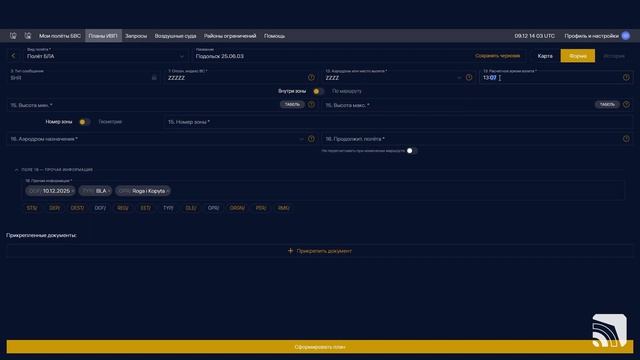Click the plus icon for attaching document
This screenshot has height=360, width=640.
(x=290, y=251)
